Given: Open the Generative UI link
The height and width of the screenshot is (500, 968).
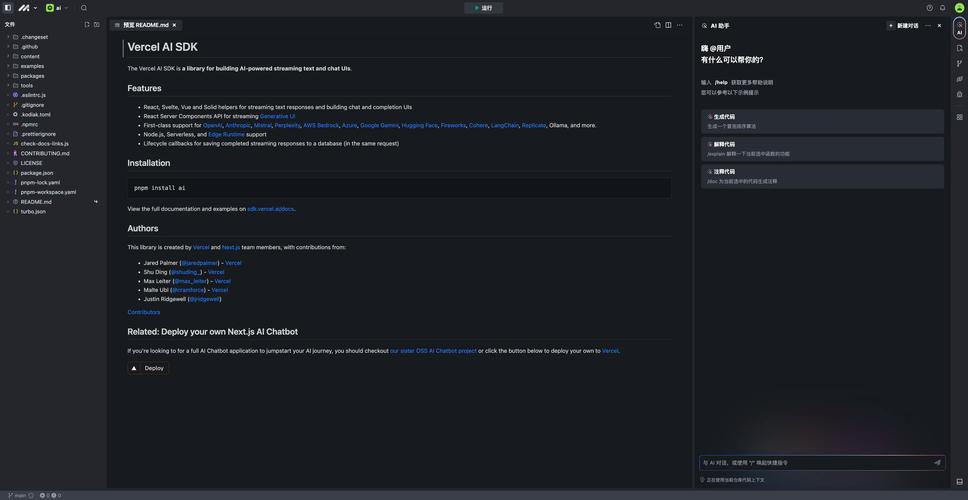Looking at the screenshot, I should (x=277, y=116).
